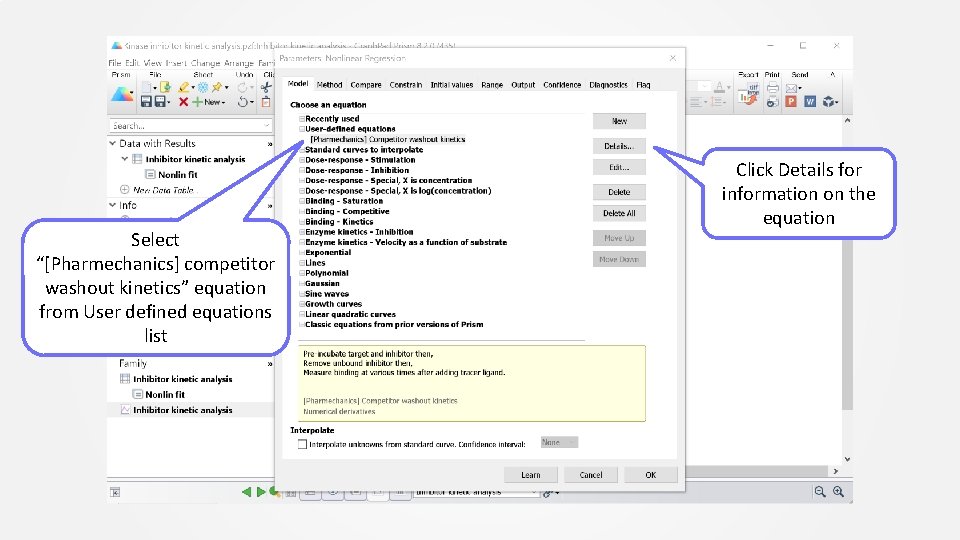Viewport: 960px width, 540px height.
Task: Click the clipboard paste icon
Action: pos(266,102)
